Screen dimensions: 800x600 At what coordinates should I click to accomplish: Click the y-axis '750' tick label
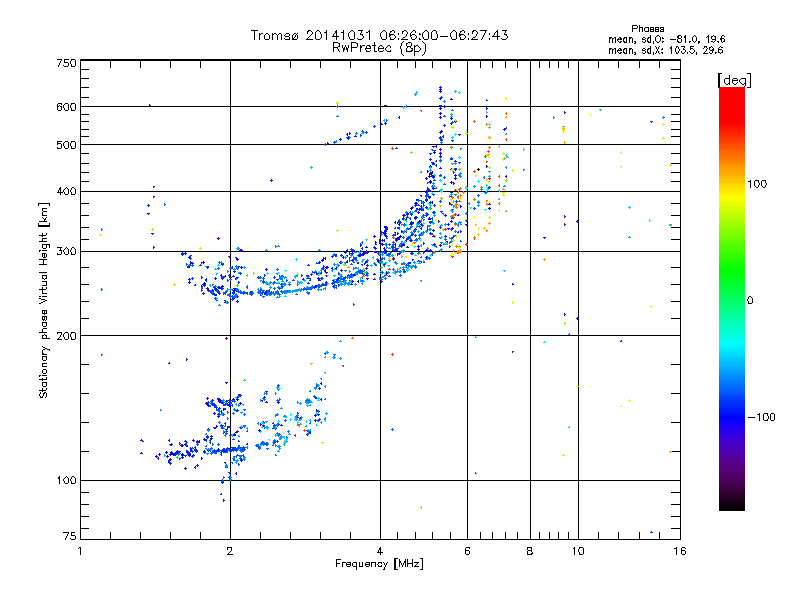tap(66, 63)
